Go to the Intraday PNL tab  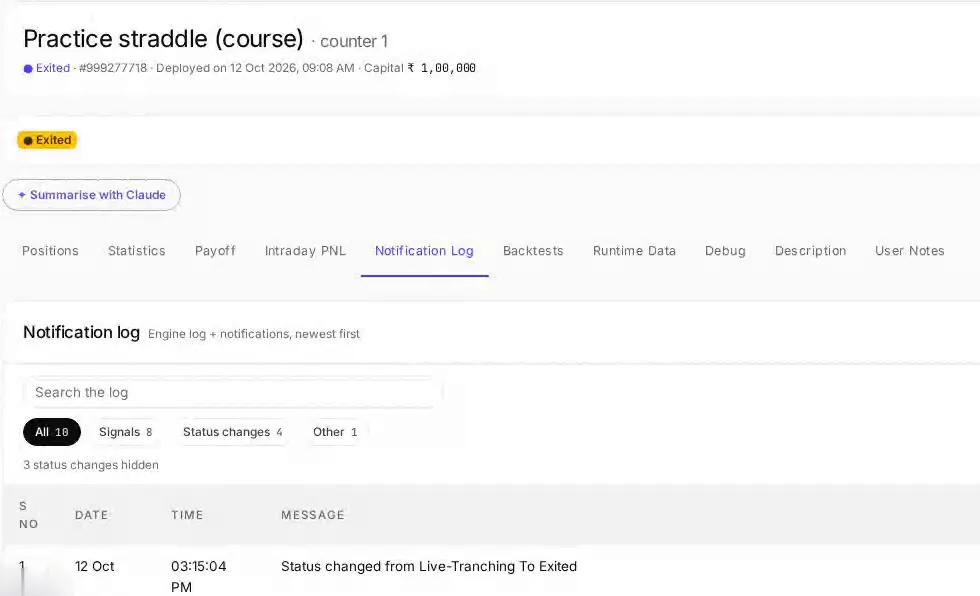305,251
